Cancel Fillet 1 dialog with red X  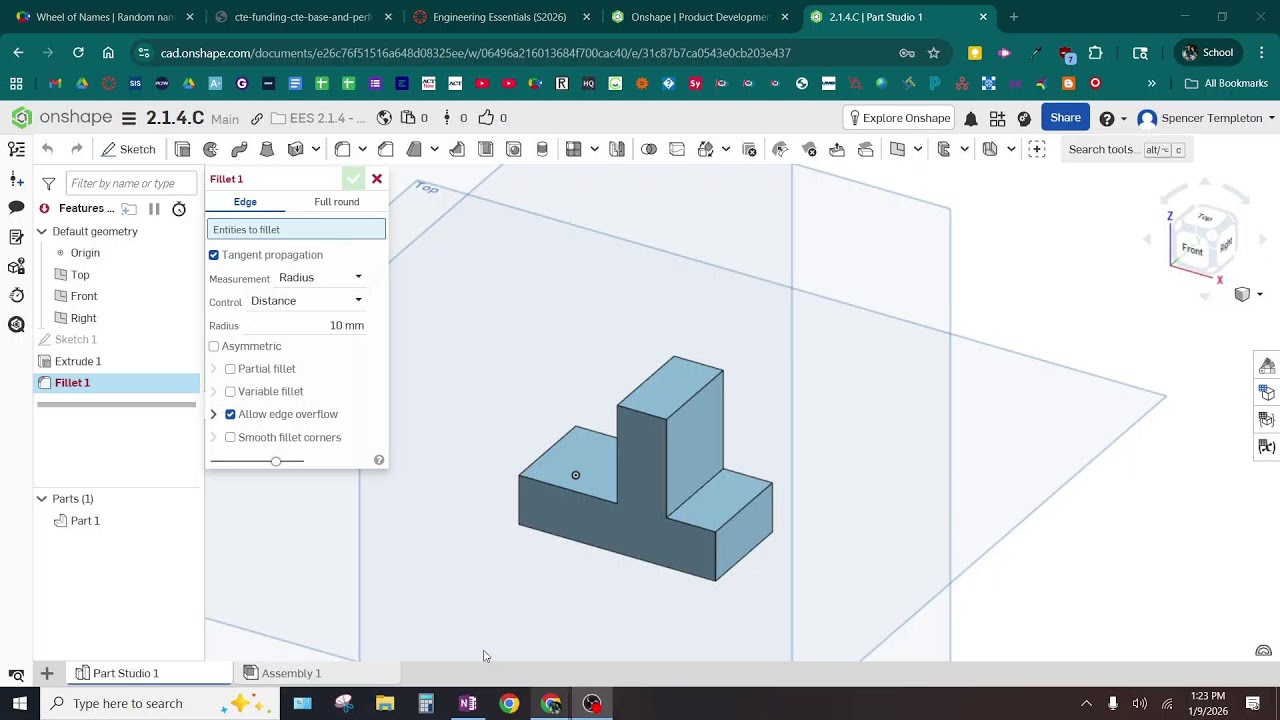click(x=377, y=179)
